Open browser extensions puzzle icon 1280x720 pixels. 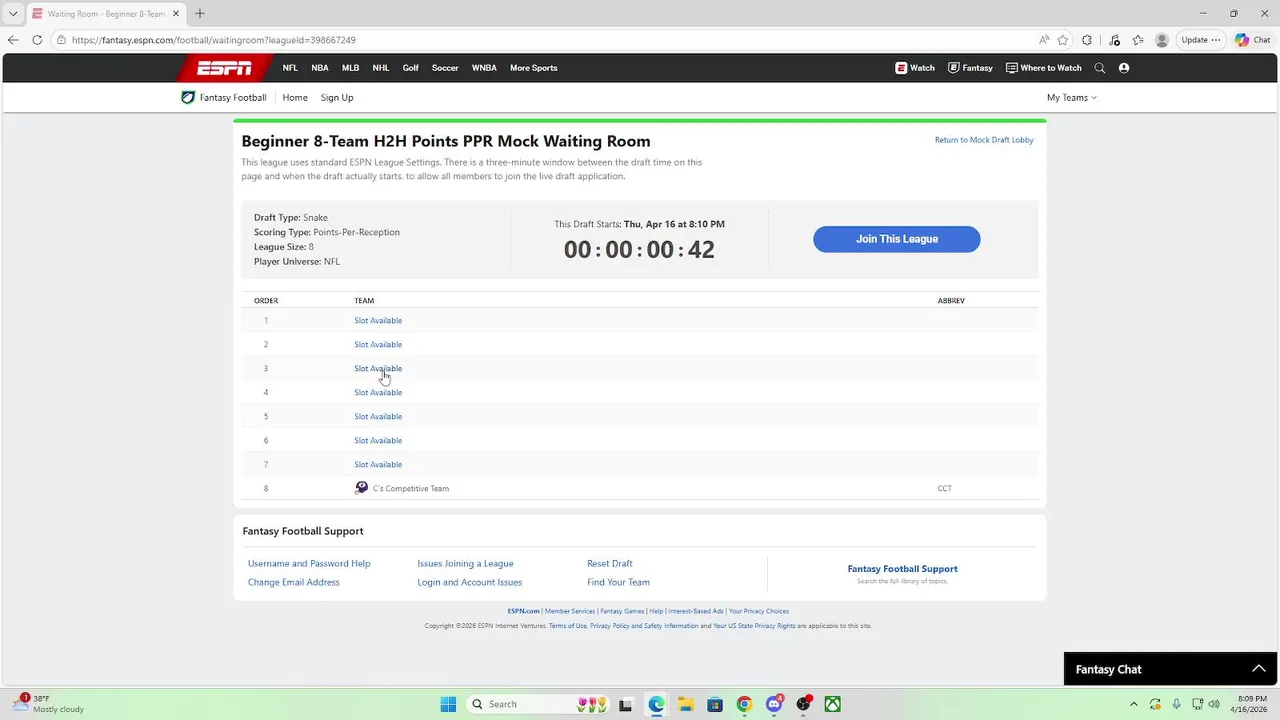click(1088, 40)
